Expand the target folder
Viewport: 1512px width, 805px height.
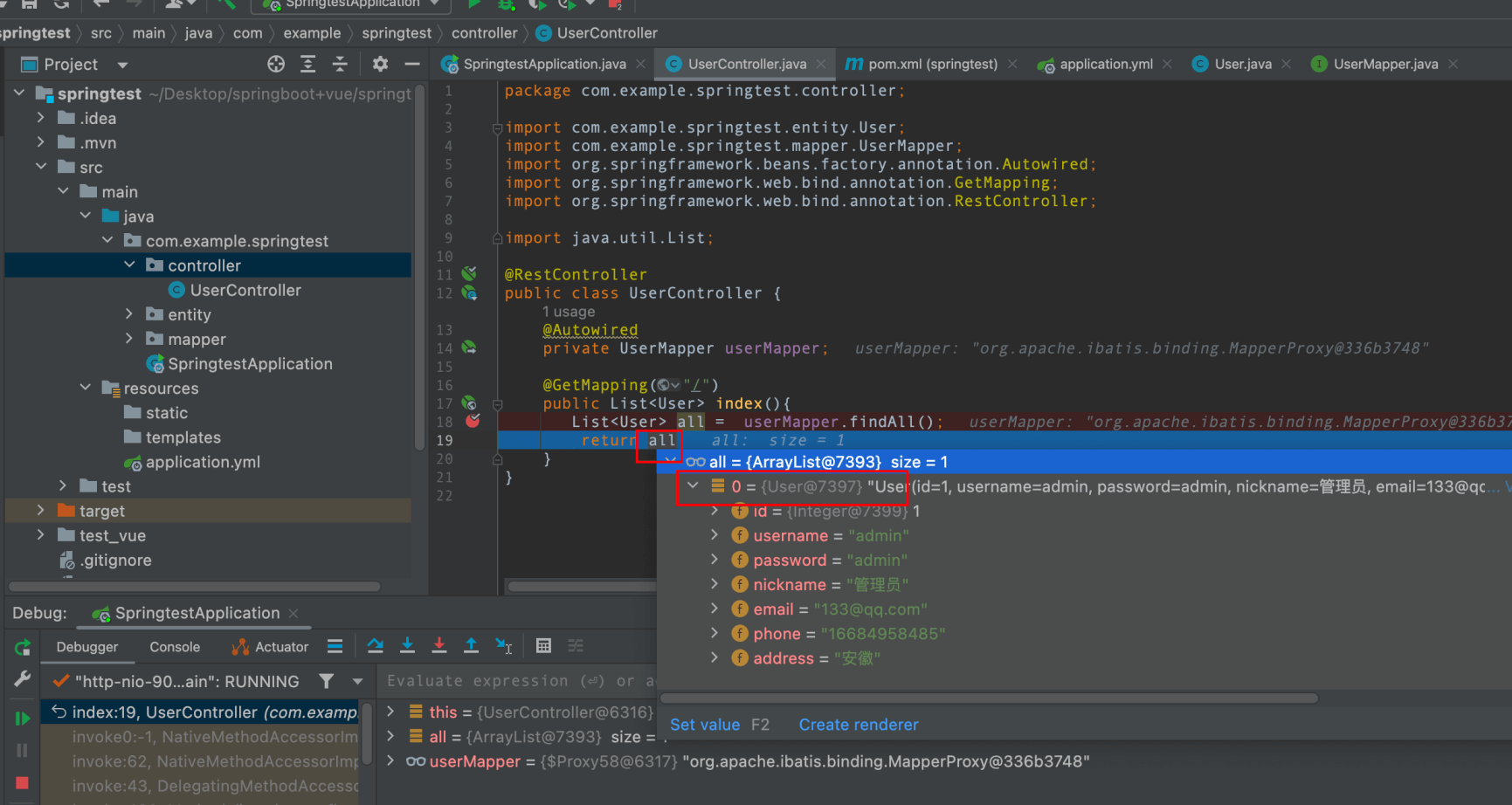(x=41, y=510)
